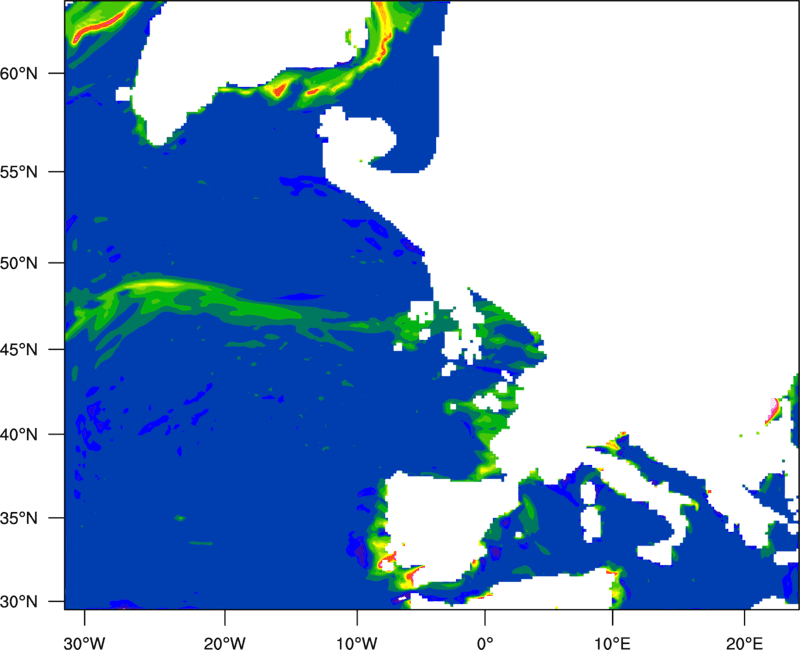Click the 20°E longitude label

pos(744,643)
